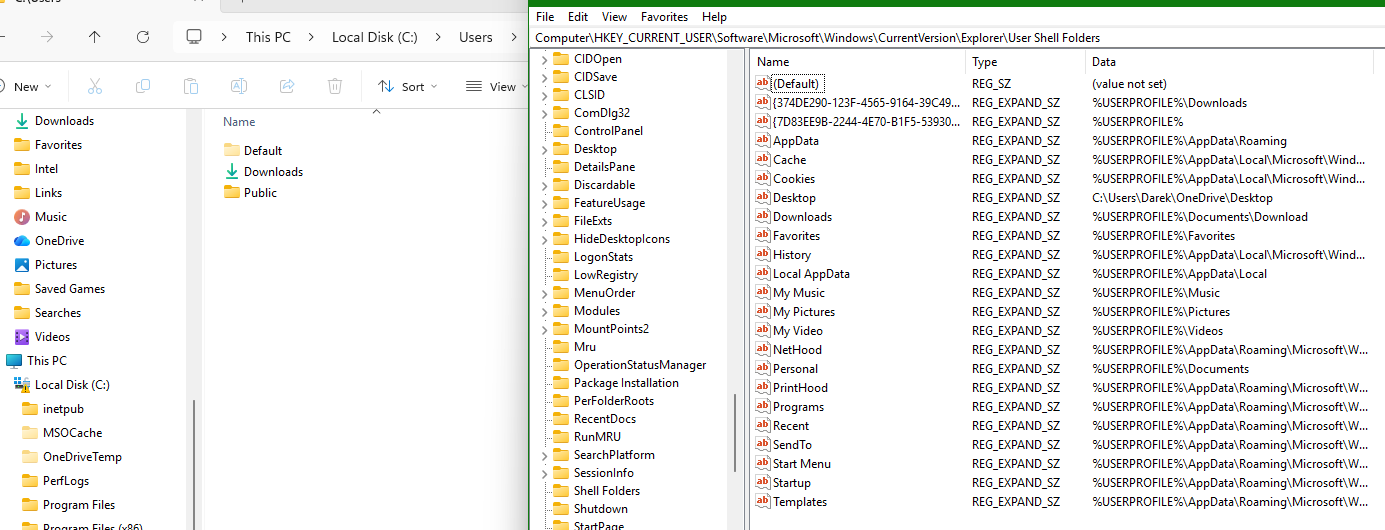Viewport: 1385px width, 530px height.
Task: Click the Forward arrow in Explorer navigation
Action: 47,37
